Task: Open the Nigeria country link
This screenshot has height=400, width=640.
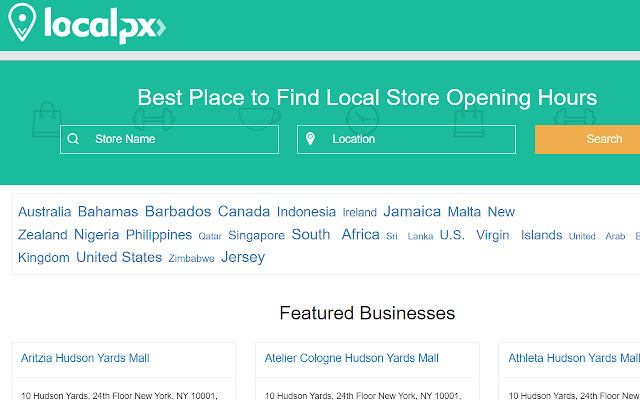Action: [98, 235]
